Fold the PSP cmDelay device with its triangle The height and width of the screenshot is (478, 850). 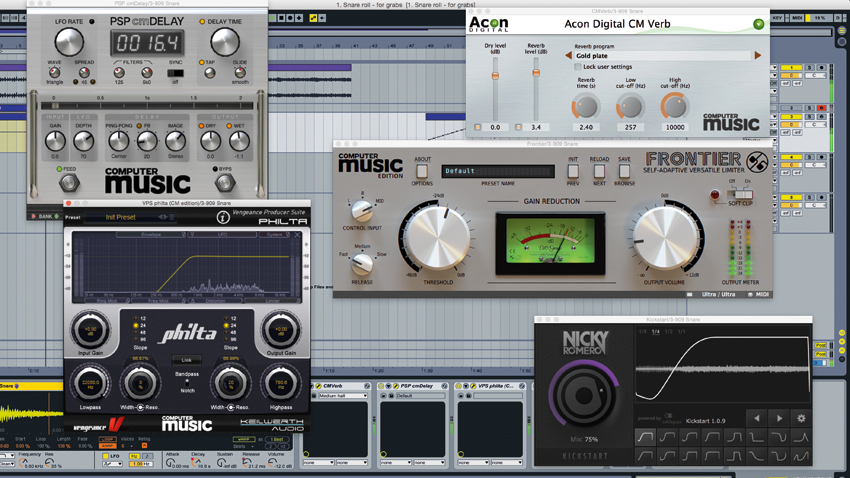[388, 386]
